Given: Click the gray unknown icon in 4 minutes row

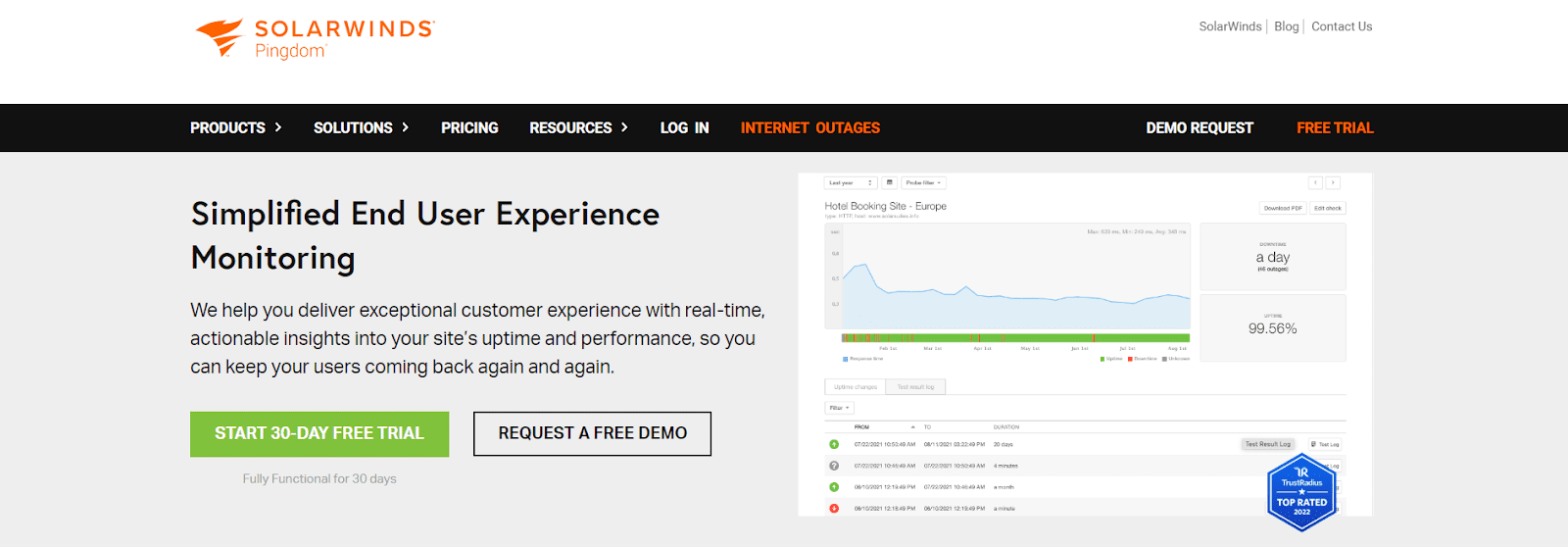Looking at the screenshot, I should pos(834,466).
